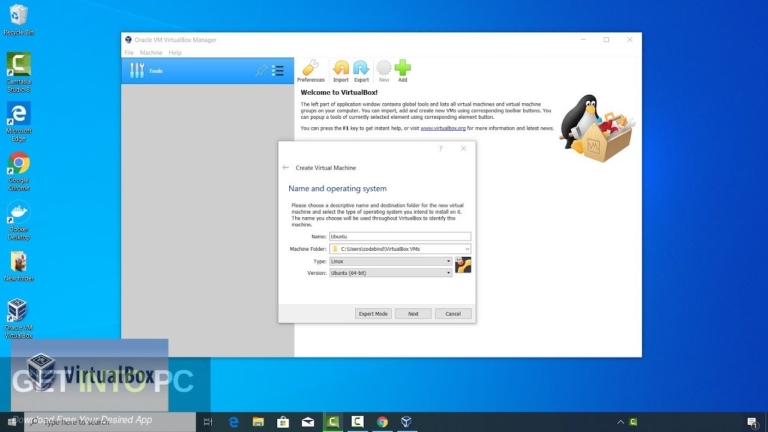
Task: Select the Tools entry in left panel
Action: pos(208,71)
